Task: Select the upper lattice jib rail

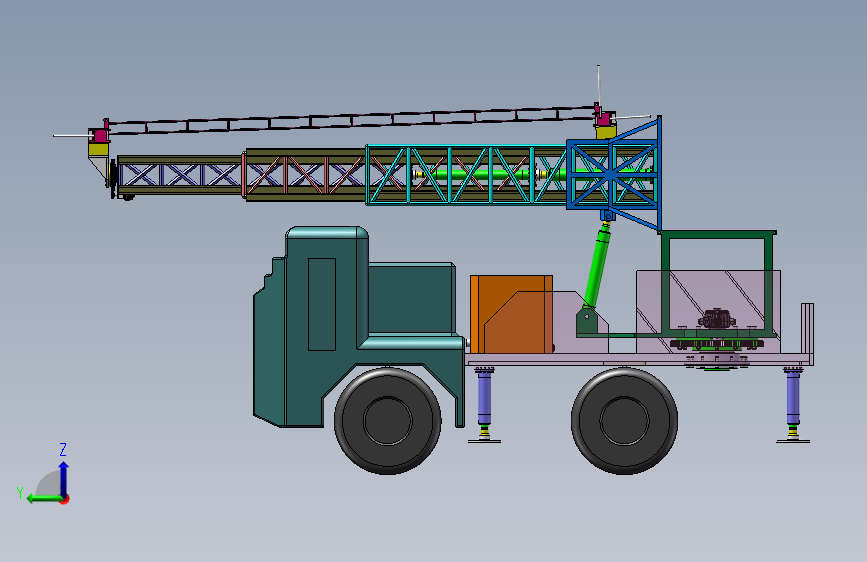Action: [352, 119]
